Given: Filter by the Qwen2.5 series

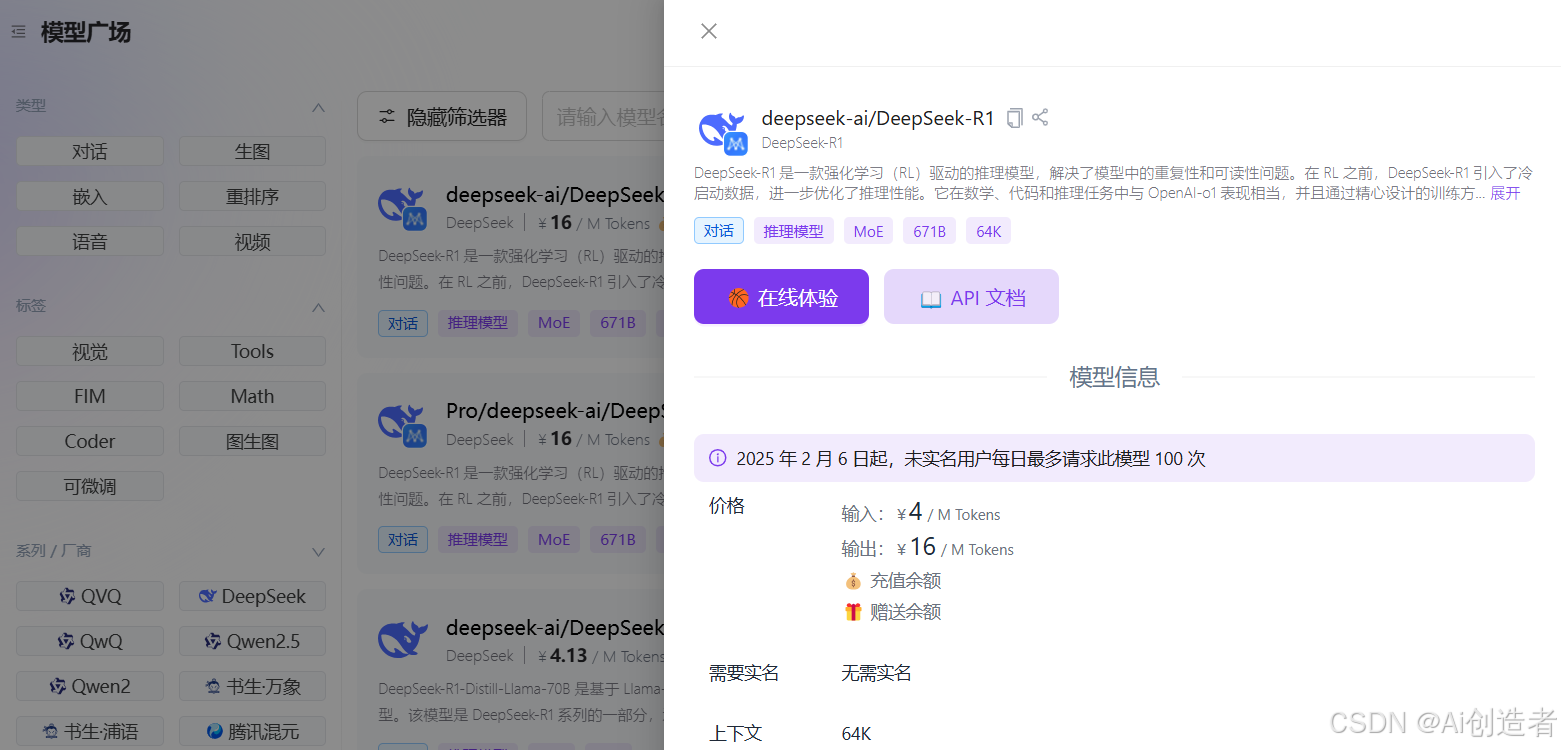Looking at the screenshot, I should [x=252, y=641].
